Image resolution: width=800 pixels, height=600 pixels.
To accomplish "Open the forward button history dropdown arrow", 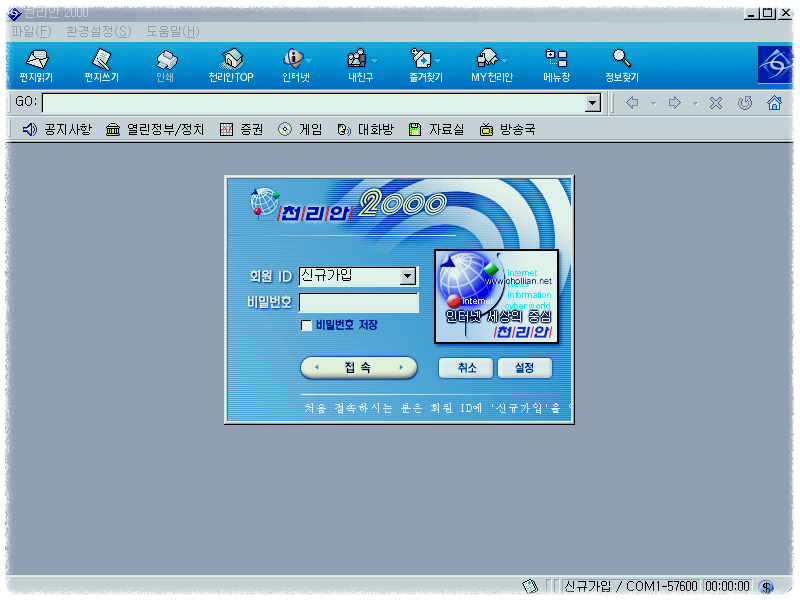I will coord(695,104).
